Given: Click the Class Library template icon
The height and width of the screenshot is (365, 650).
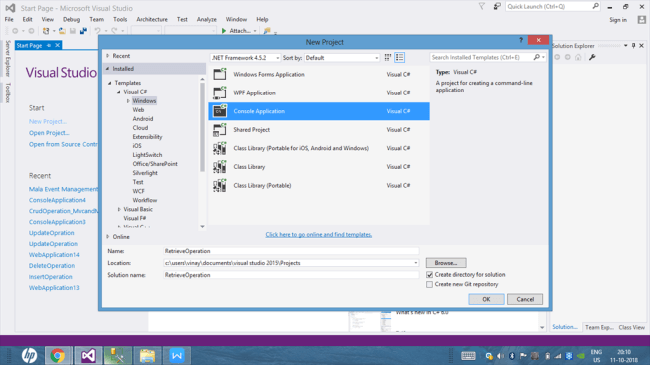Looking at the screenshot, I should pos(220,167).
